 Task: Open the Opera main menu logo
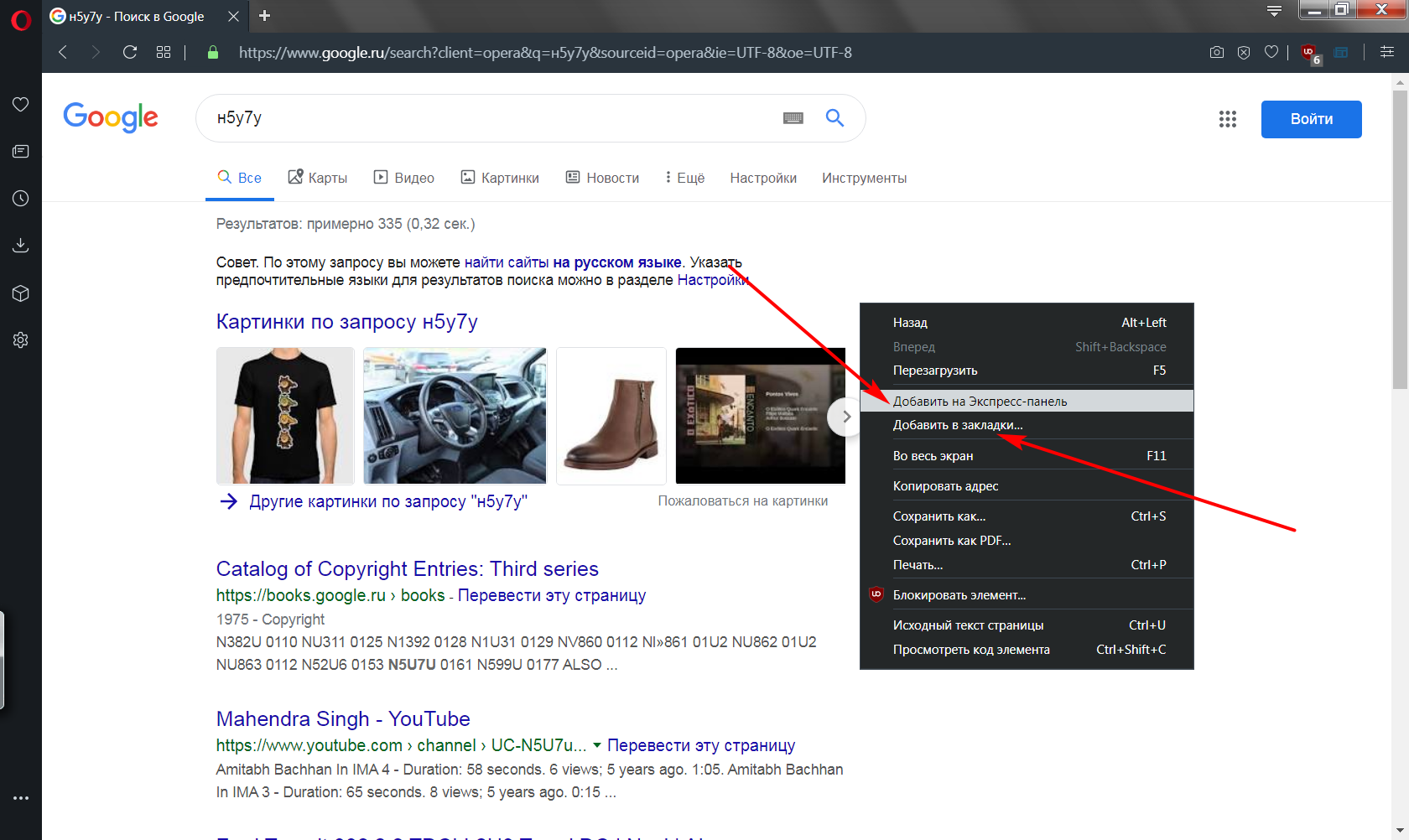(x=21, y=19)
